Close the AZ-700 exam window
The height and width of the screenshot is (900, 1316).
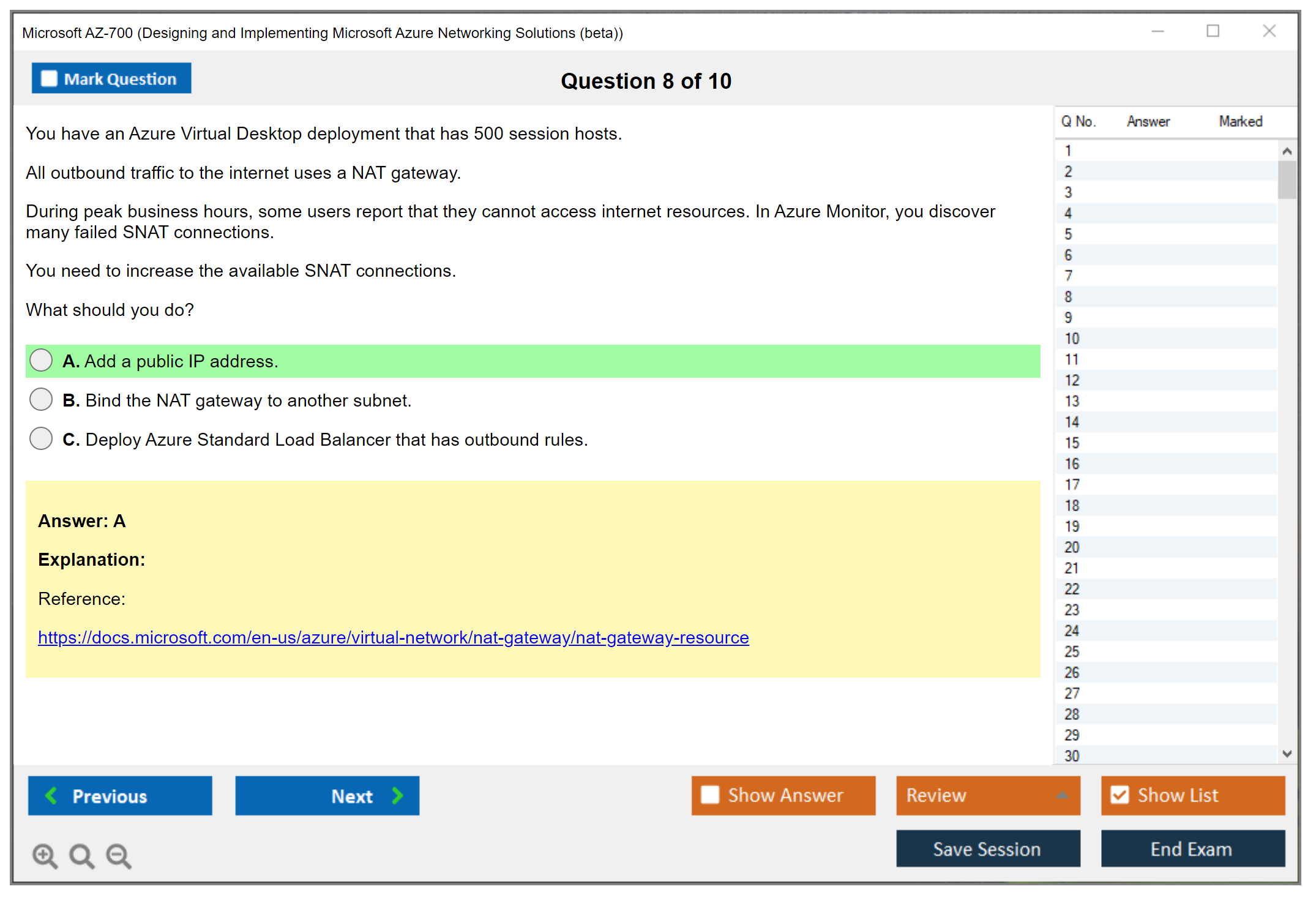coord(1269,31)
